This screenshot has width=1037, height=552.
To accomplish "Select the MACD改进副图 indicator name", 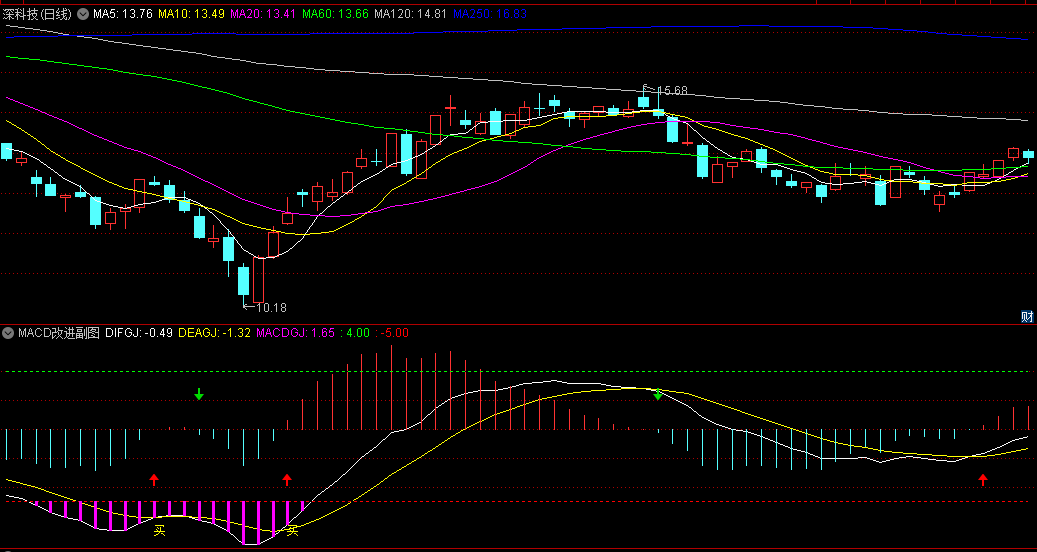I will click(x=58, y=334).
